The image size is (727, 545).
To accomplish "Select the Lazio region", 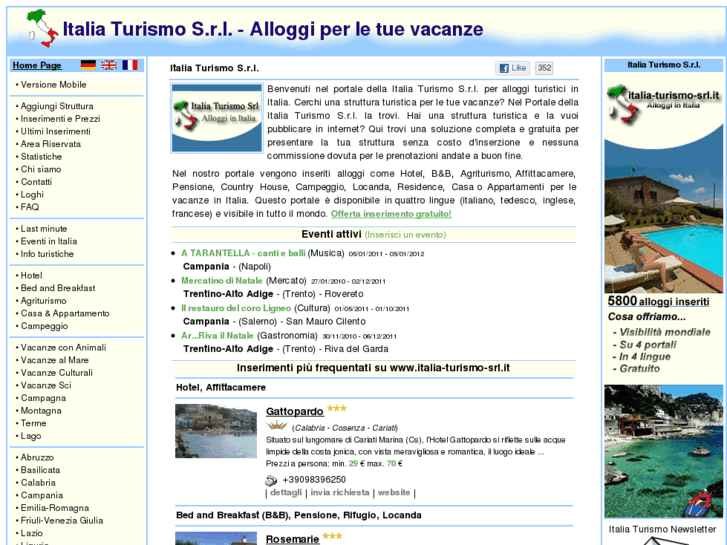I will click(32, 533).
